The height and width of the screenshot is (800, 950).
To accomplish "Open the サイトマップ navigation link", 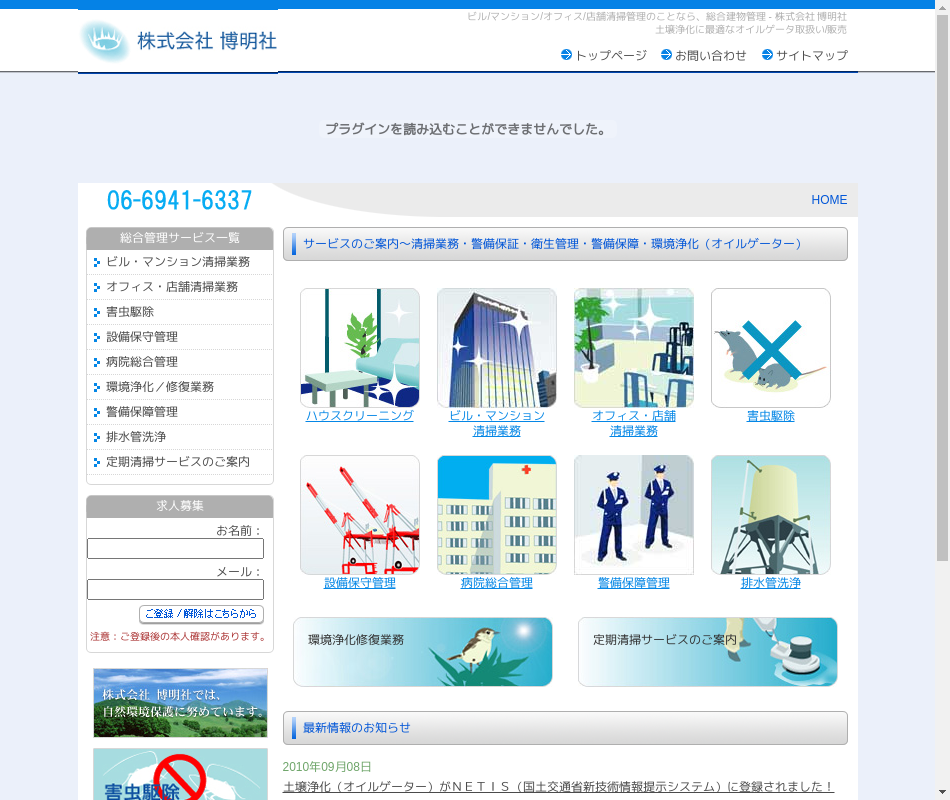I will pos(811,56).
